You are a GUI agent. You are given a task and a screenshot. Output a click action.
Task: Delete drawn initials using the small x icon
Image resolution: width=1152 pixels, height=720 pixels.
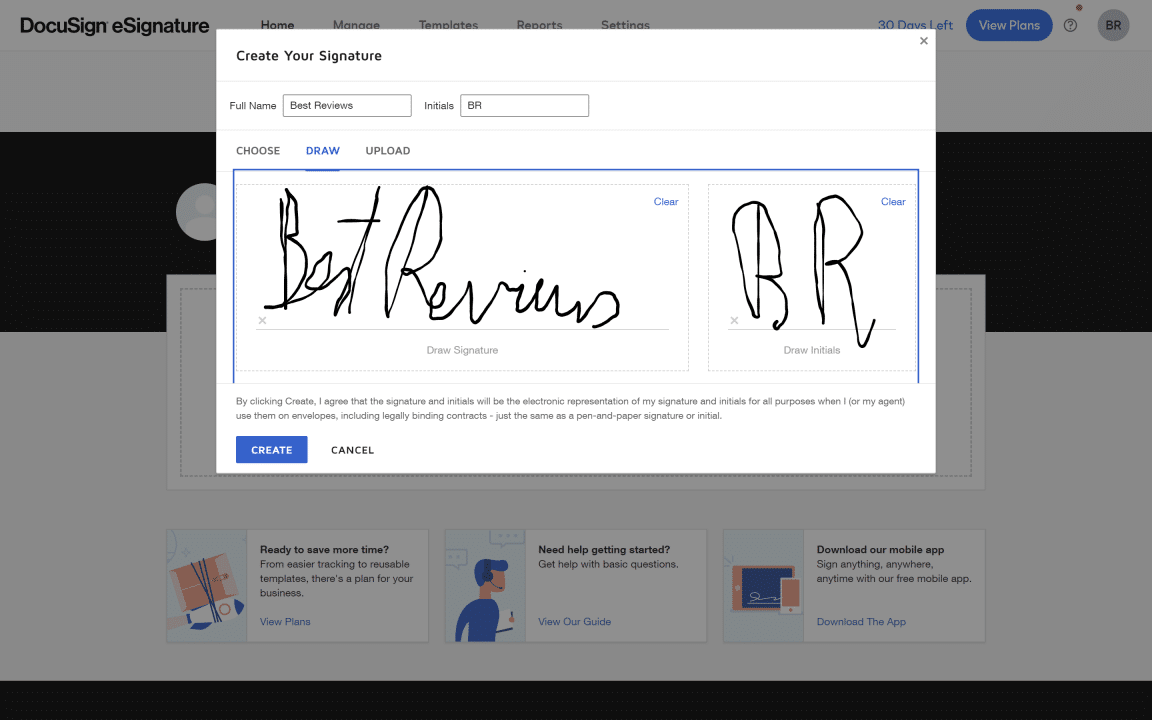pyautogui.click(x=734, y=320)
